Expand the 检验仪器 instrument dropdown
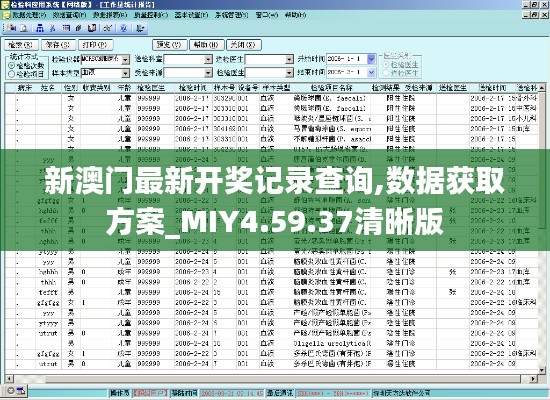This screenshot has width=550, height=400. [x=126, y=60]
